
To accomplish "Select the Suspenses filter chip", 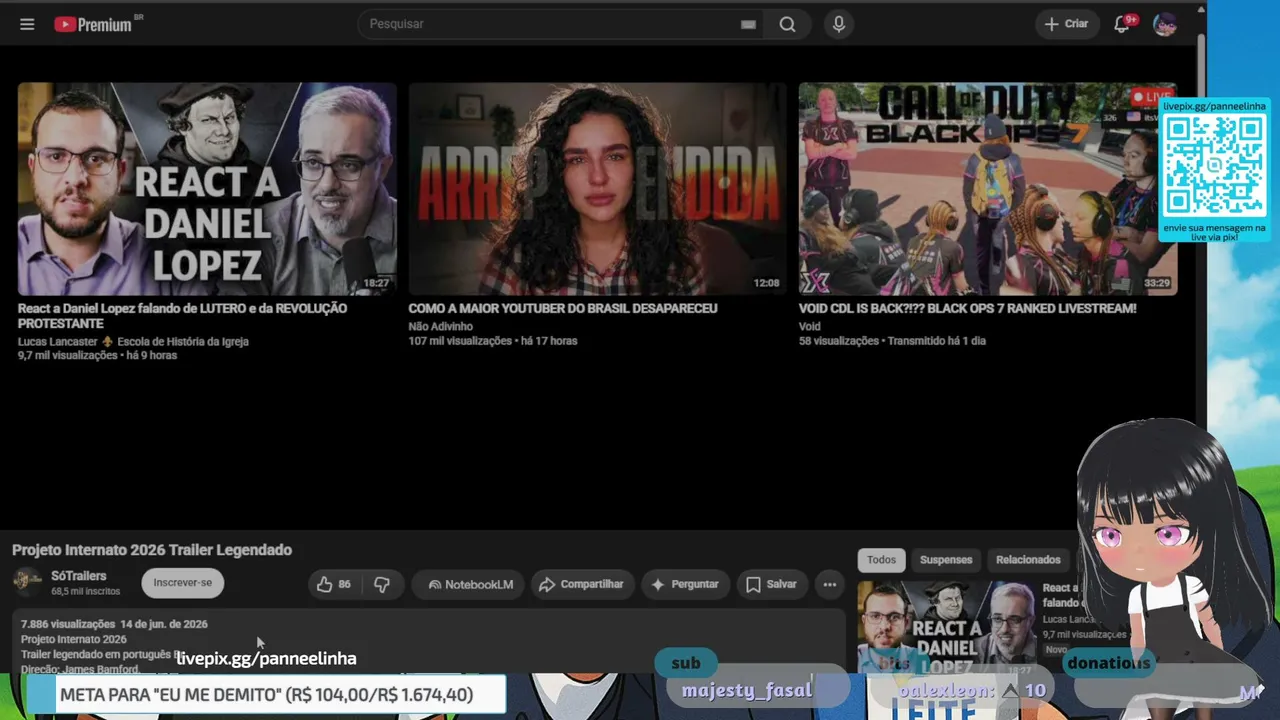I will click(946, 560).
